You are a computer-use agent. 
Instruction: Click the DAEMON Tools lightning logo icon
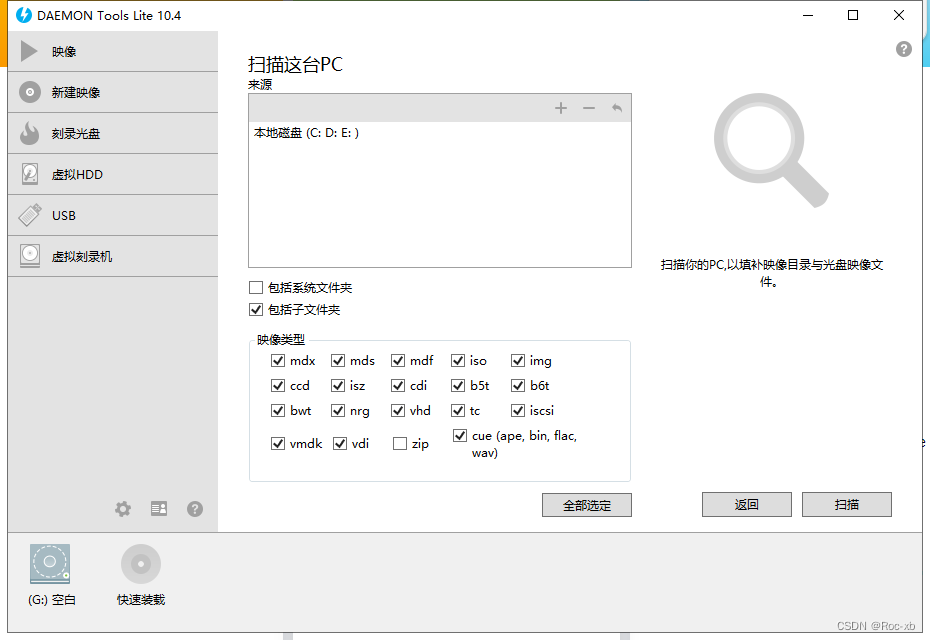pos(24,15)
